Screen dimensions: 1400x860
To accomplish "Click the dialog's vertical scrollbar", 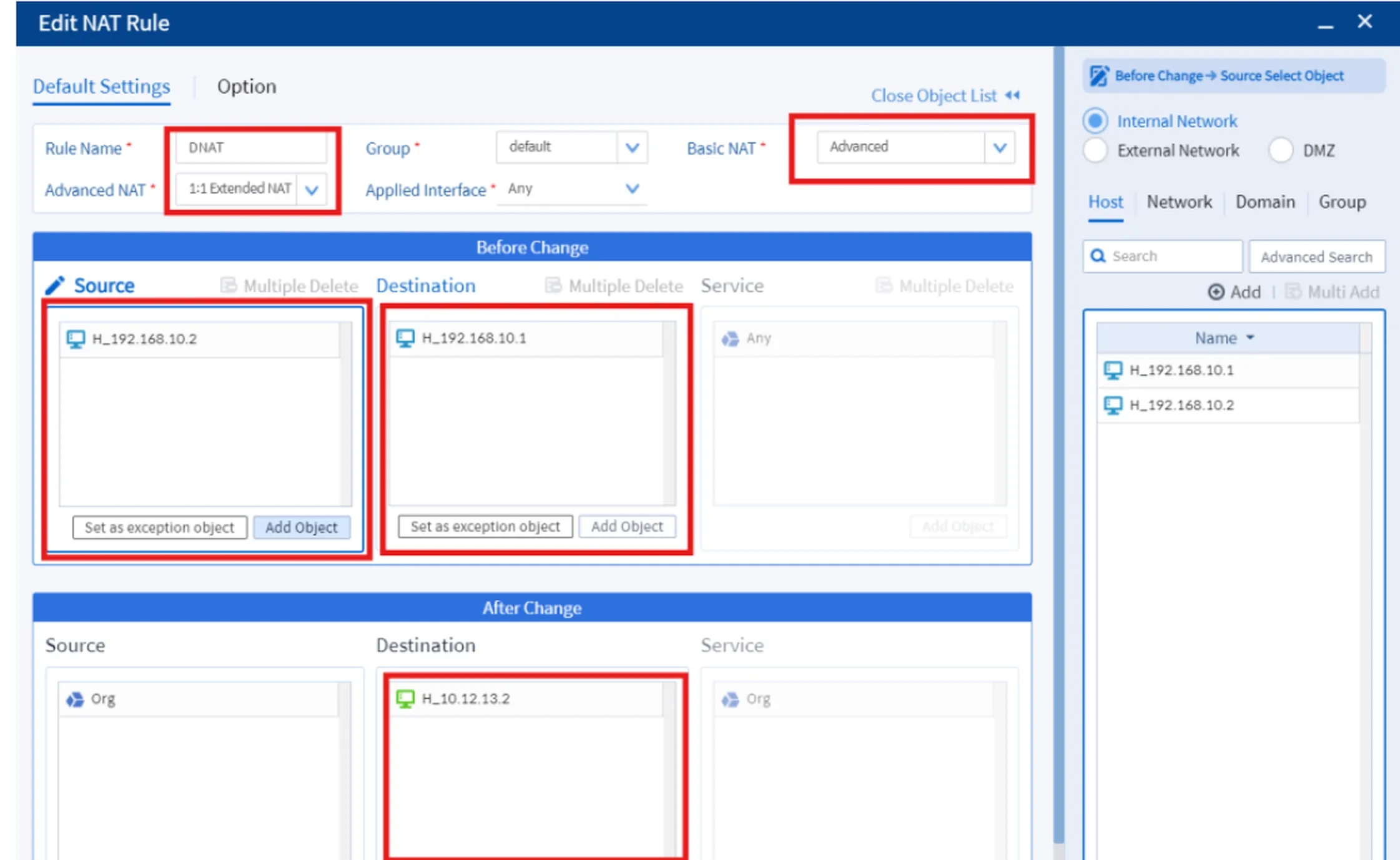I will coord(1058,437).
